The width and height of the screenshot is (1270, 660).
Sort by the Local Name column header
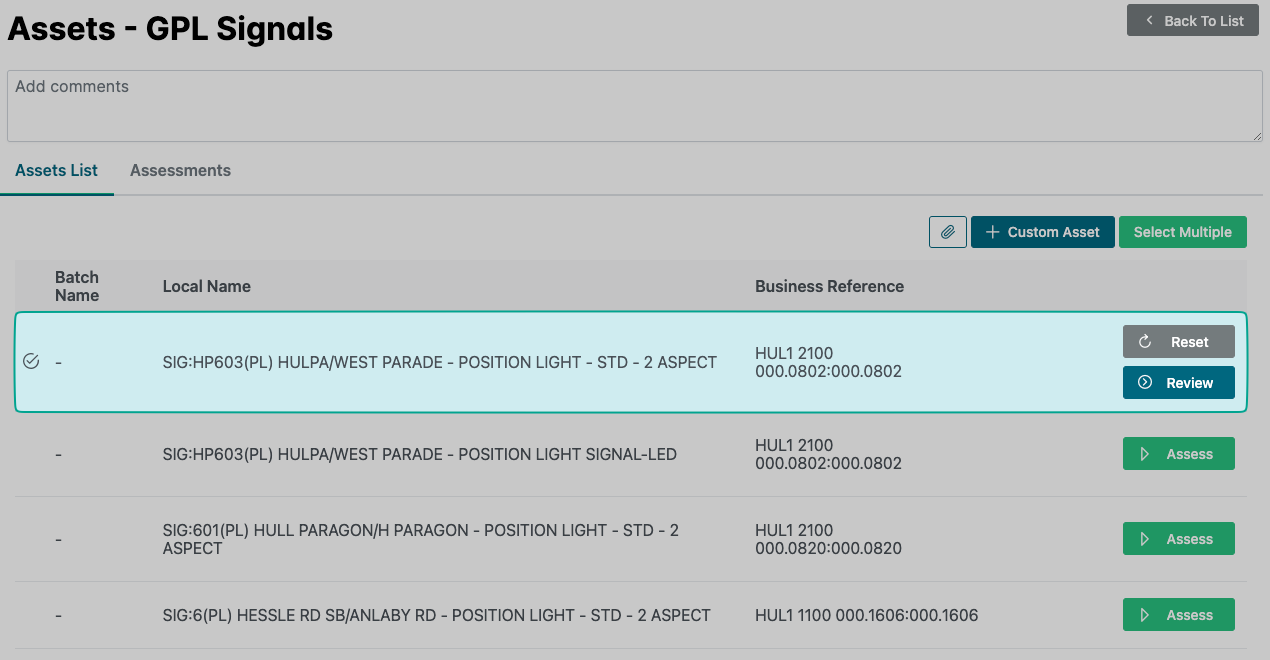(206, 287)
